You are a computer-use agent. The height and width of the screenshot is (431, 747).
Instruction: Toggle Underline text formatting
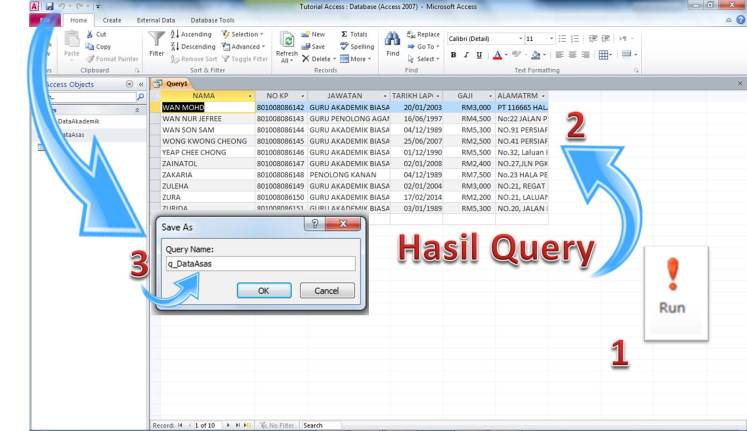pos(480,55)
